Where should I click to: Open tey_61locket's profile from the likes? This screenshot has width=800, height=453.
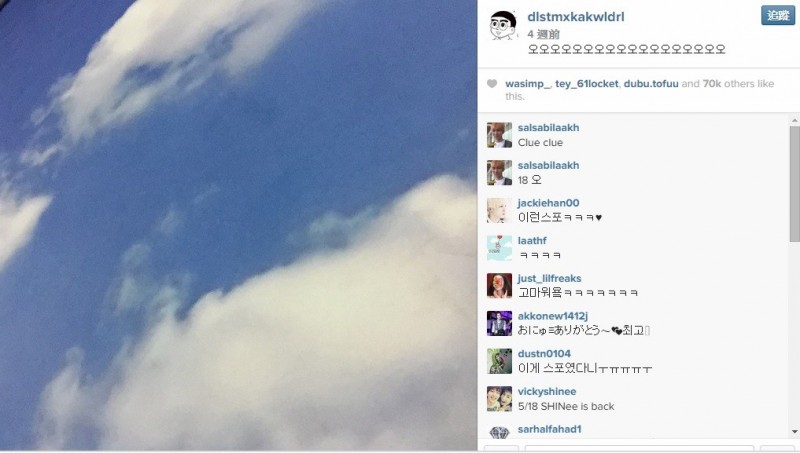(x=587, y=84)
